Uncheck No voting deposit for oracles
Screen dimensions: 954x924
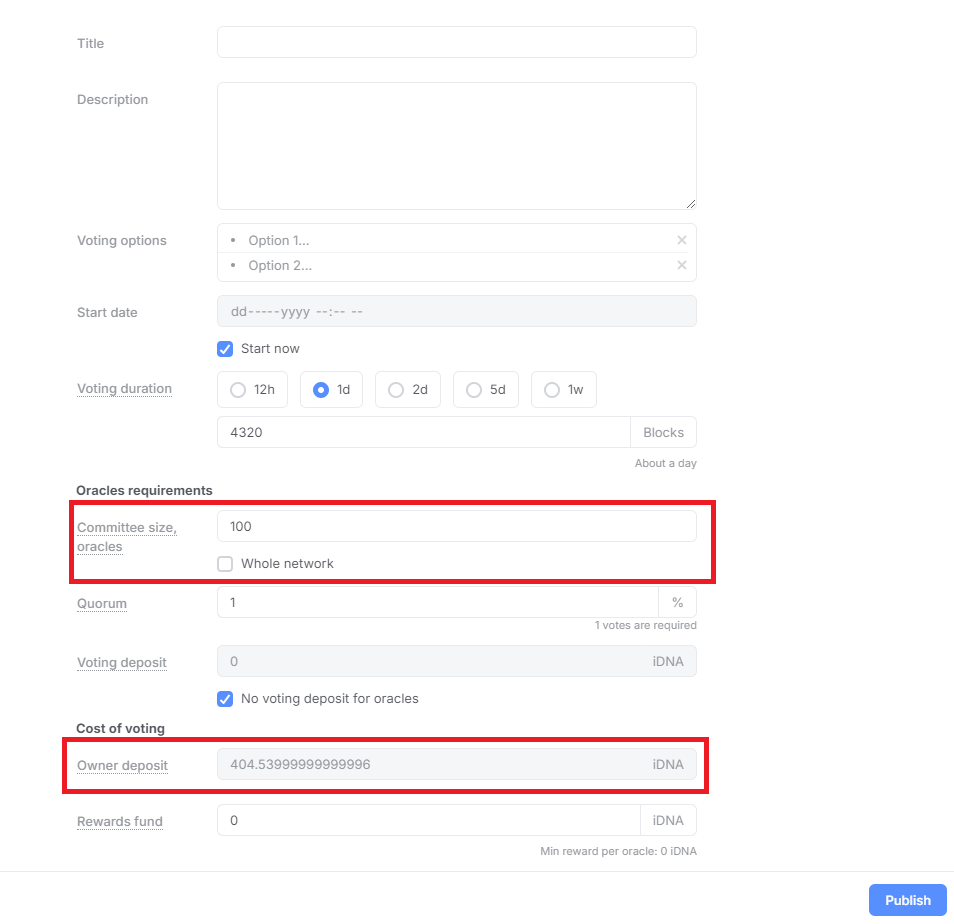(x=225, y=699)
